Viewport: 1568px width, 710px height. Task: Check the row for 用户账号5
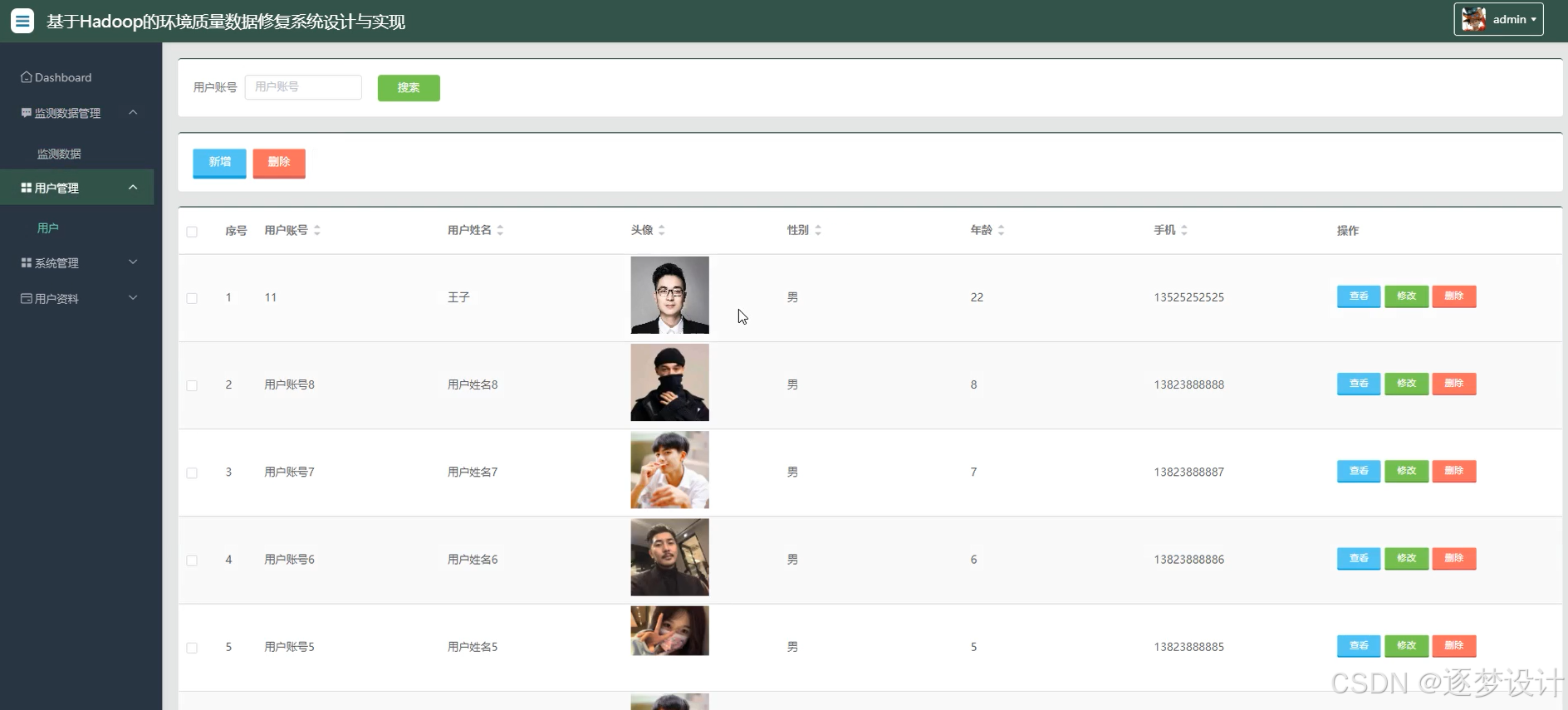click(192, 648)
